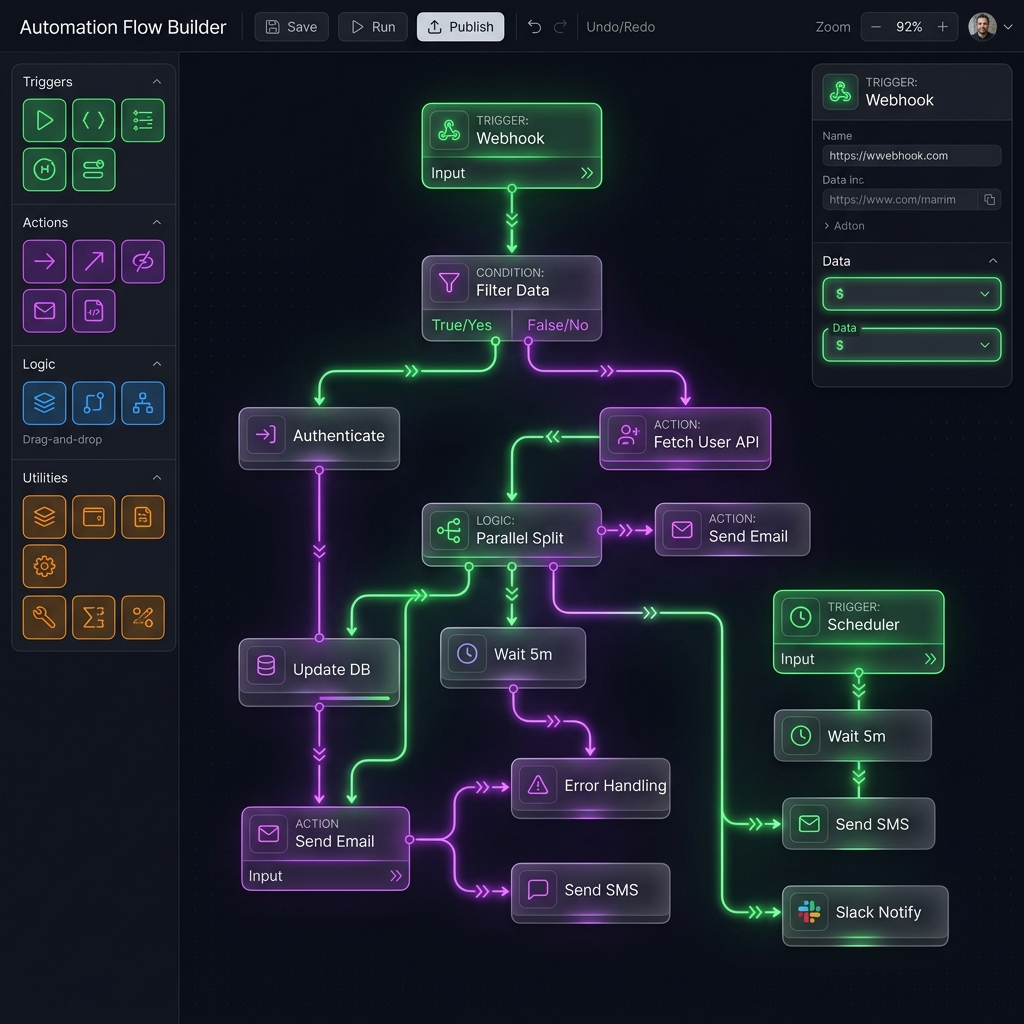The width and height of the screenshot is (1024, 1024).
Task: Click the orange layers utility icon
Action: pyautogui.click(x=44, y=517)
